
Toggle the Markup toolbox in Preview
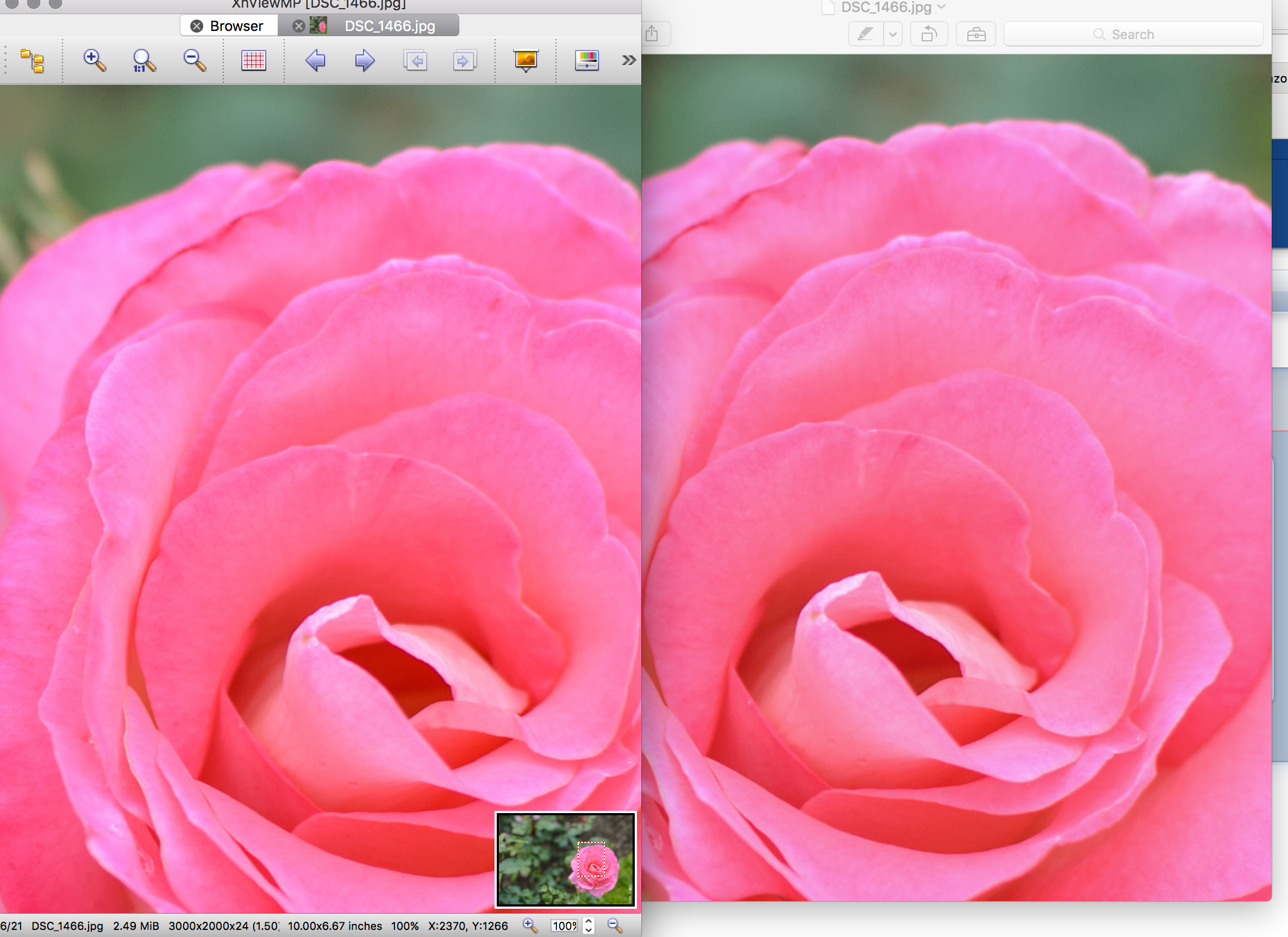click(x=976, y=34)
